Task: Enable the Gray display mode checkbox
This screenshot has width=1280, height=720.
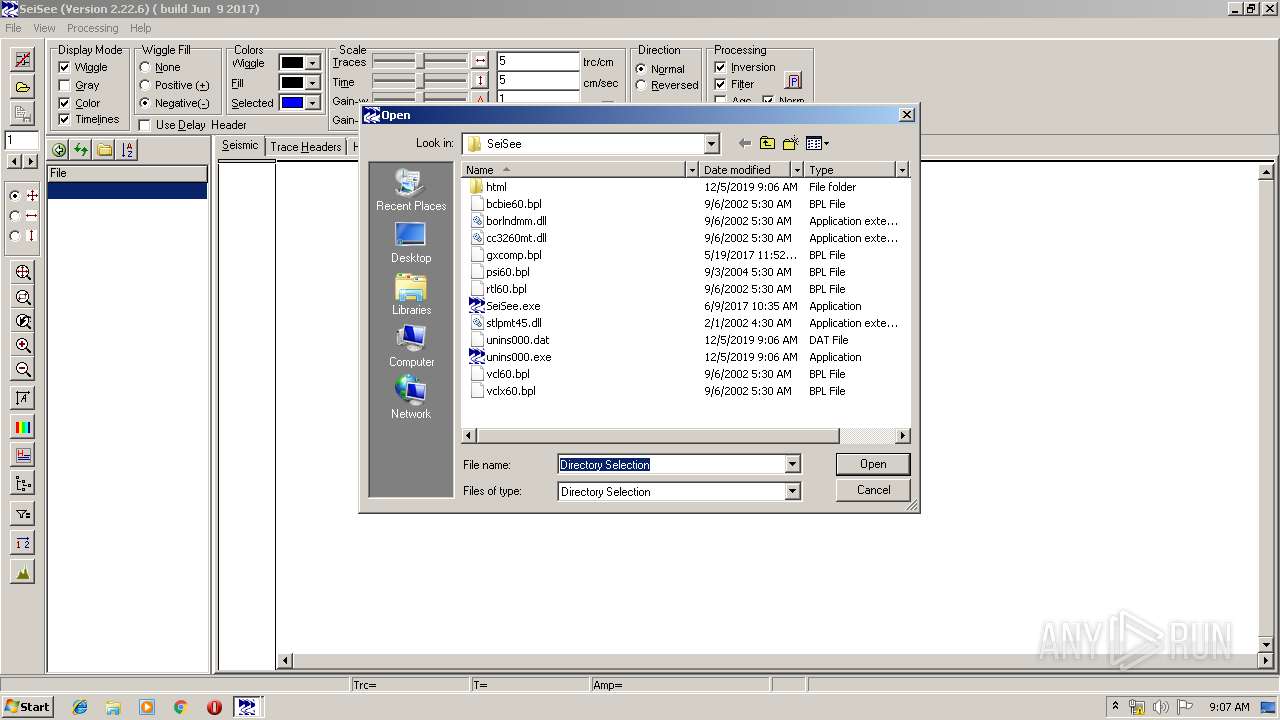Action: pos(64,85)
